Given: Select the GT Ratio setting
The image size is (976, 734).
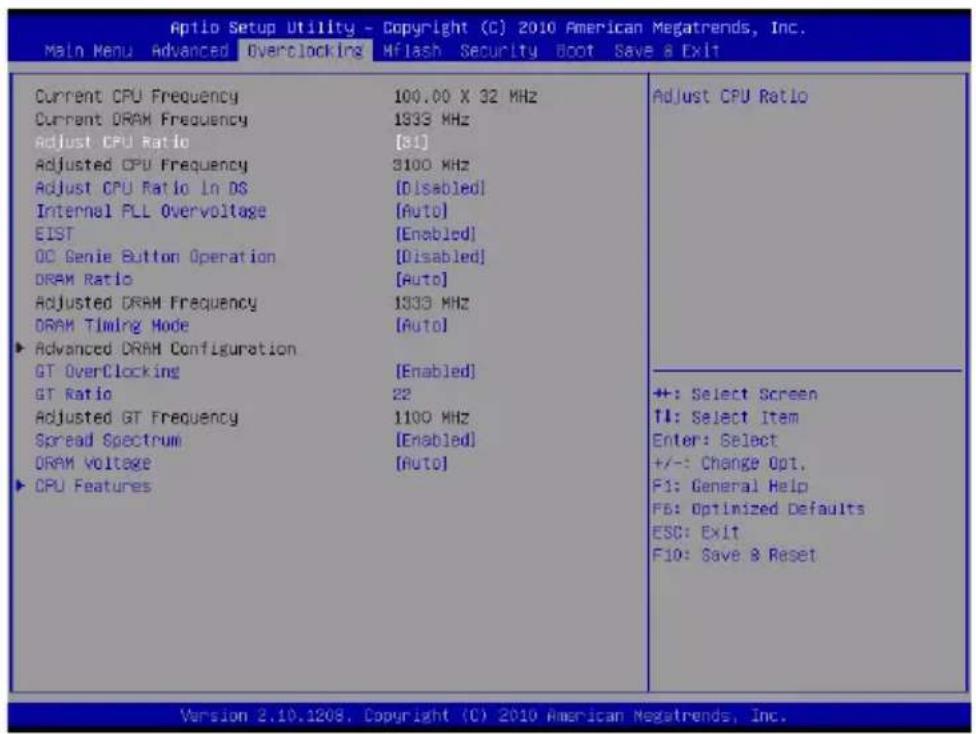Looking at the screenshot, I should 73,395.
